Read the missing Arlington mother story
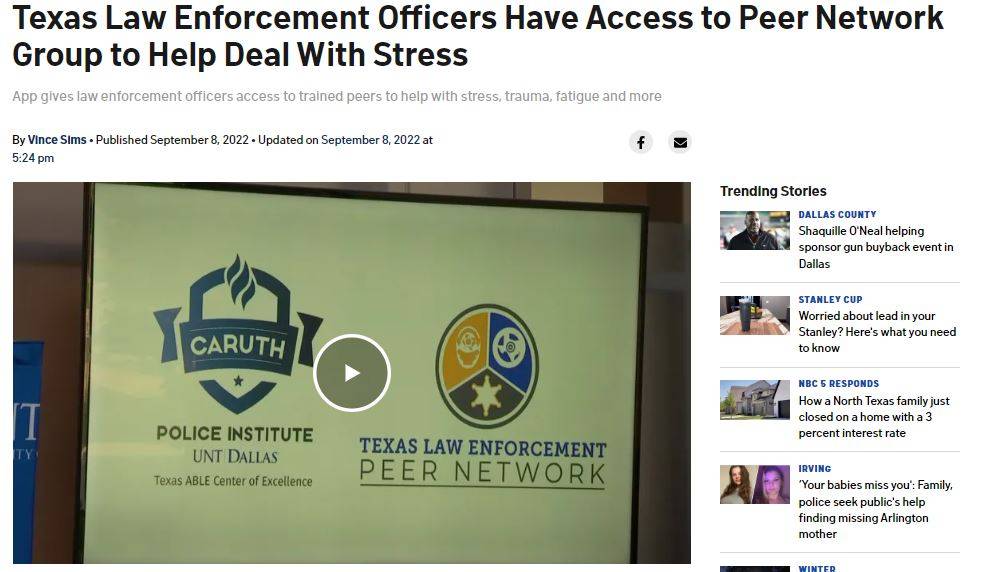 click(x=875, y=509)
